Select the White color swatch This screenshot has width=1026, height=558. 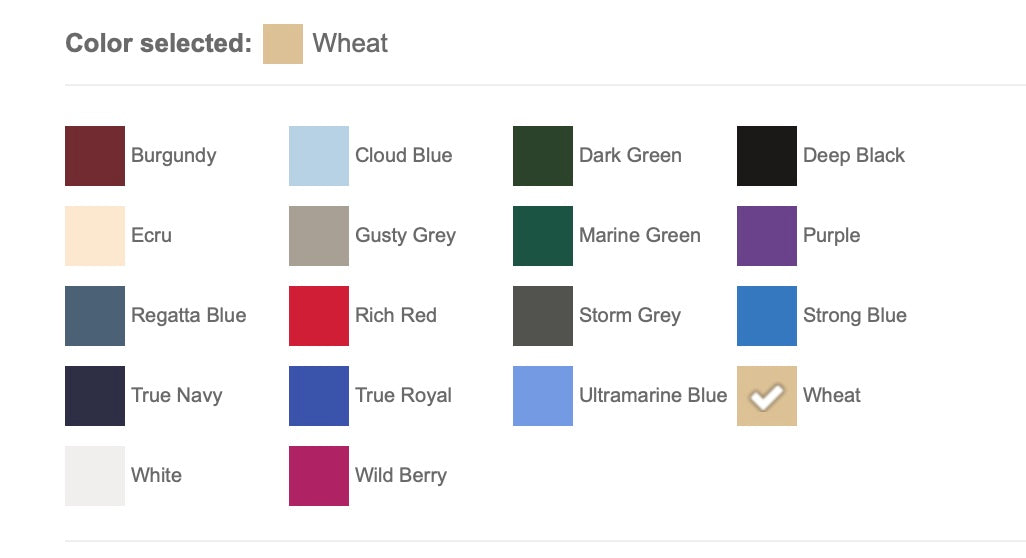(95, 476)
